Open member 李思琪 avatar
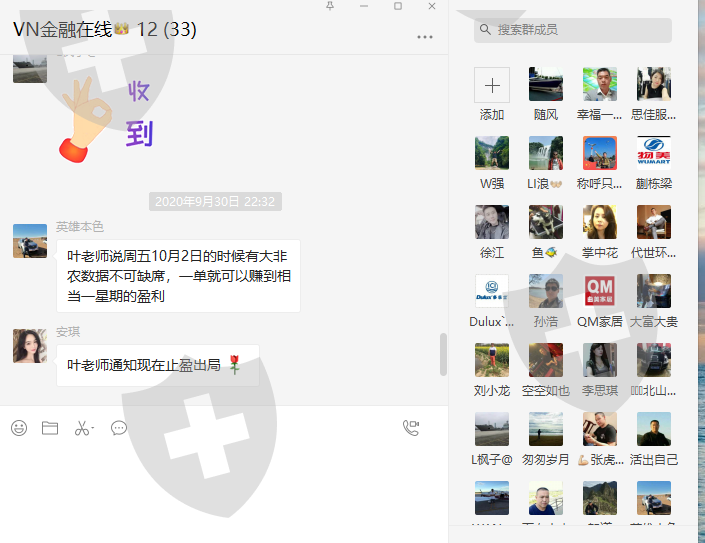Viewport: 705px width, 543px height. pos(600,360)
